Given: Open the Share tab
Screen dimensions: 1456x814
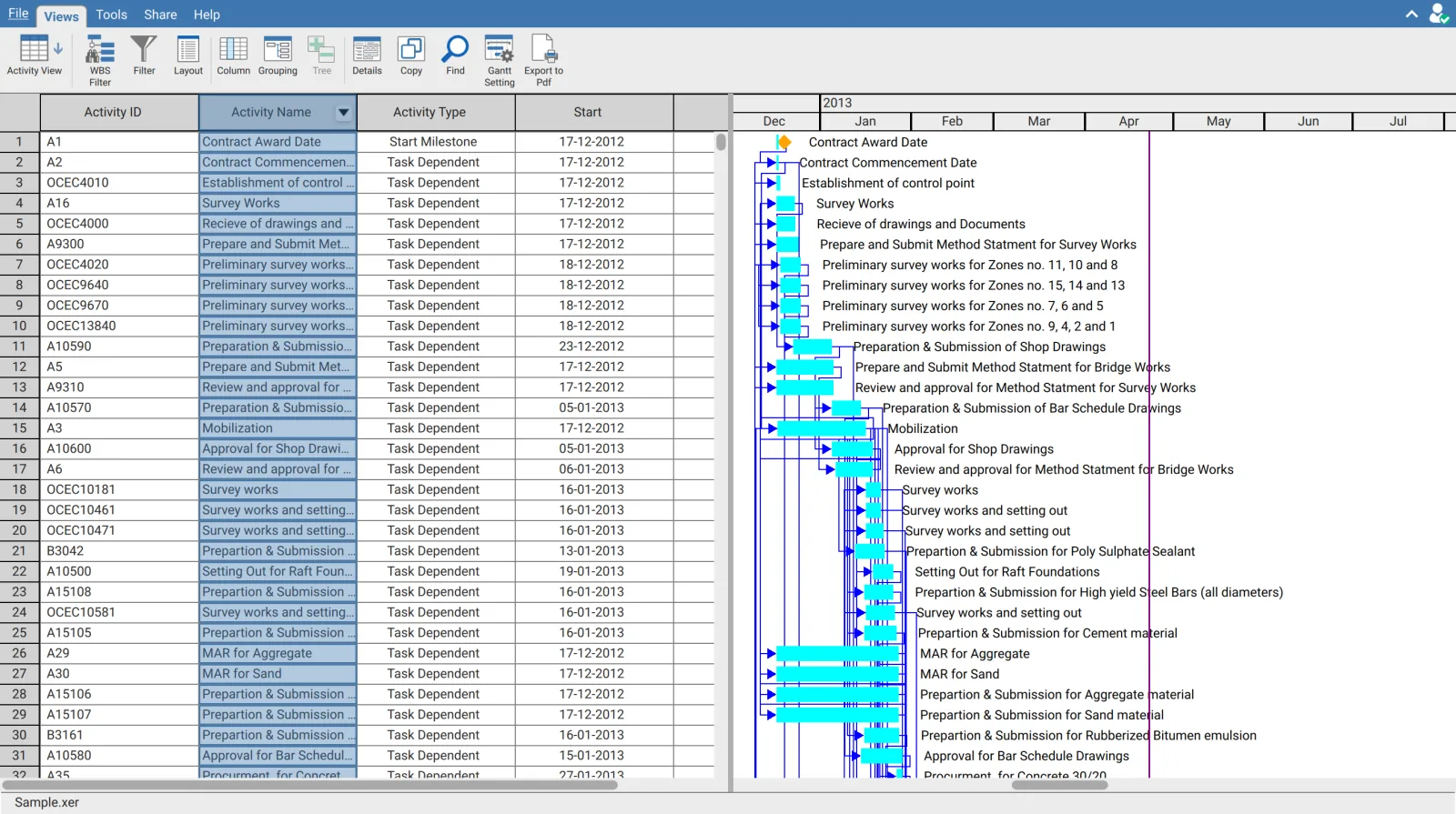Looking at the screenshot, I should [x=160, y=15].
